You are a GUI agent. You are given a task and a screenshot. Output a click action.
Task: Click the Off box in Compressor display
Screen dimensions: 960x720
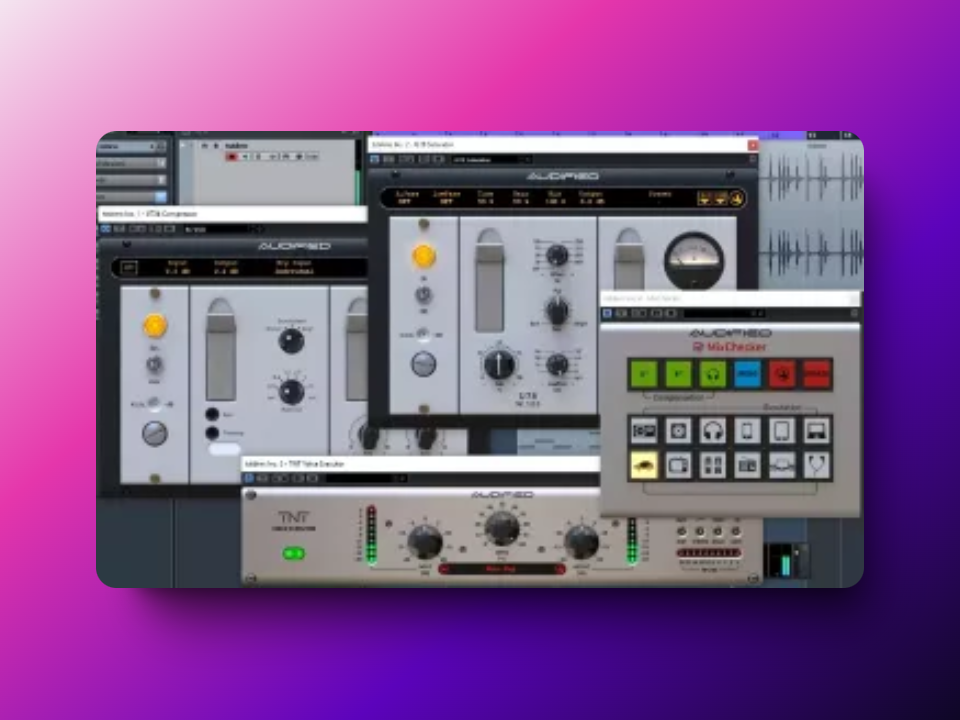coord(129,268)
